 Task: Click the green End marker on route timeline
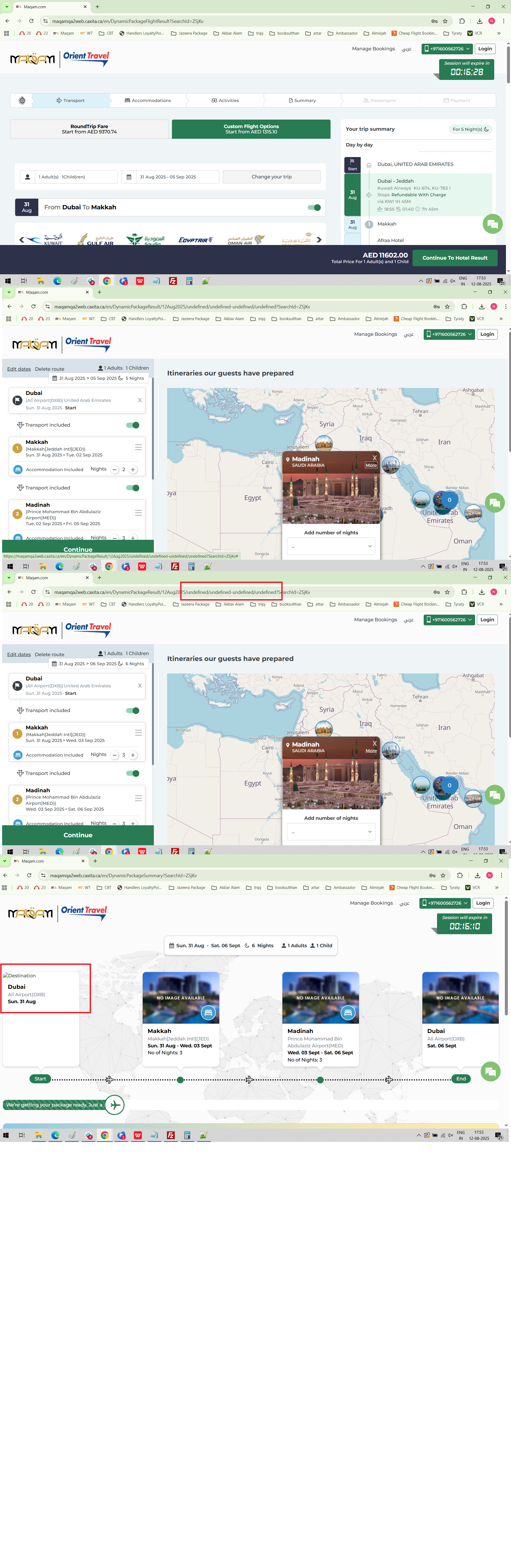pyautogui.click(x=461, y=1079)
